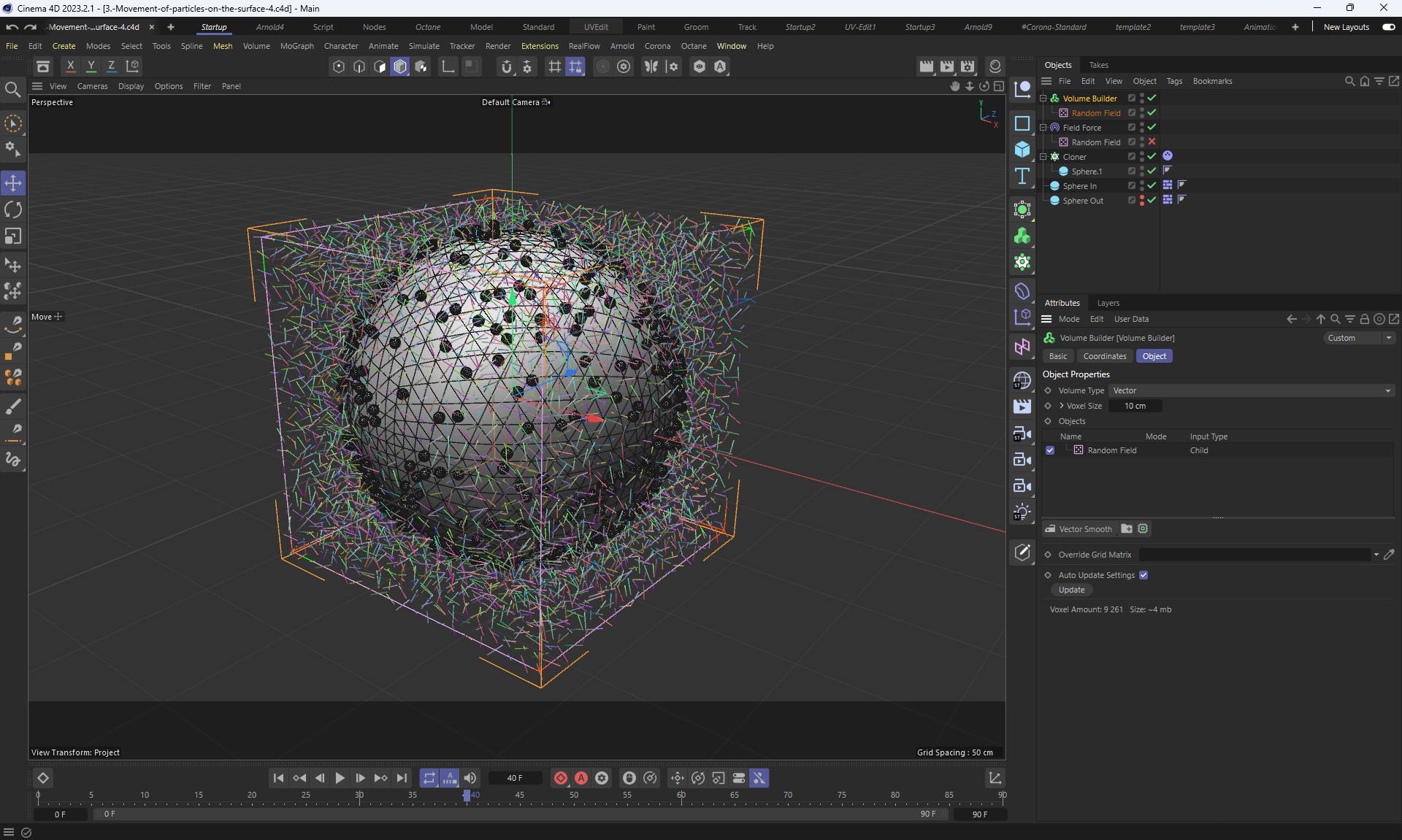Click the Text spline tool icon
This screenshot has height=840, width=1402.
[x=1022, y=176]
